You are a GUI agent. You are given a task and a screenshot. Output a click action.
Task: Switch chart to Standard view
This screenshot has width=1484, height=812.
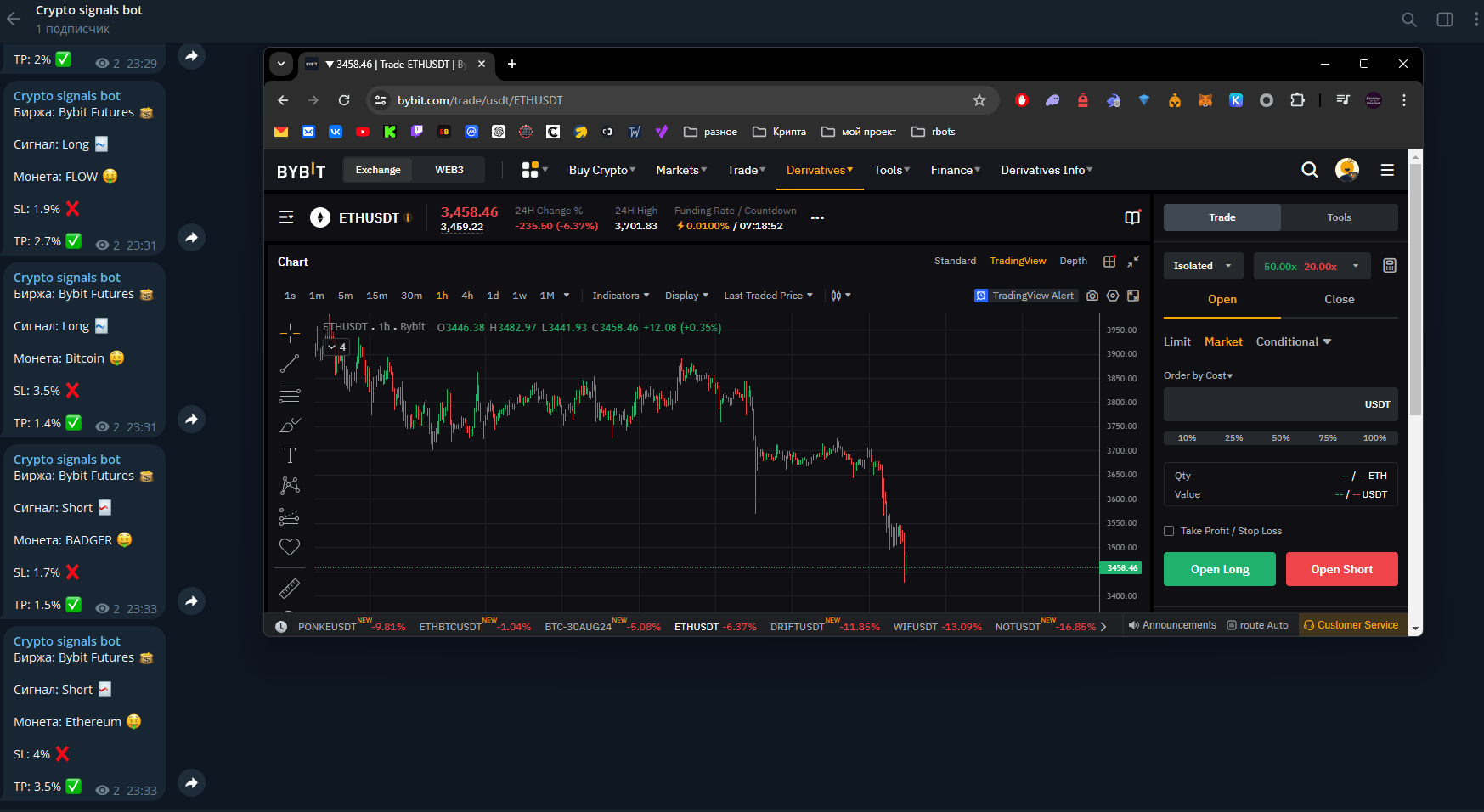click(955, 261)
